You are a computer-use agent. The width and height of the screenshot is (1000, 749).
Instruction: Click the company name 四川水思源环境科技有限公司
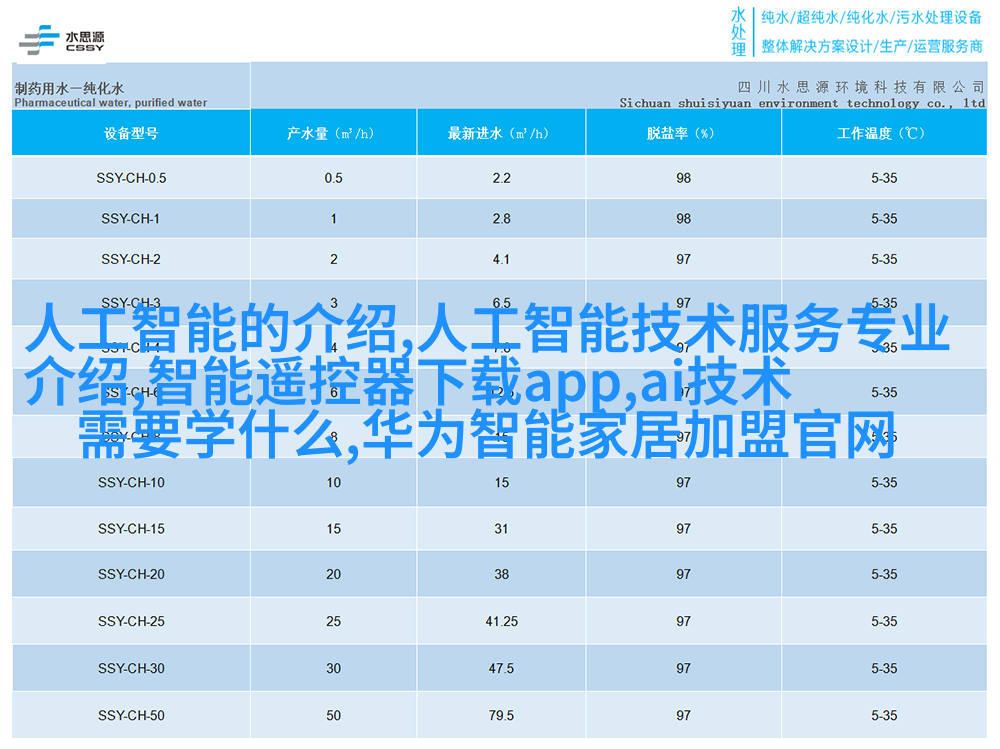click(861, 87)
